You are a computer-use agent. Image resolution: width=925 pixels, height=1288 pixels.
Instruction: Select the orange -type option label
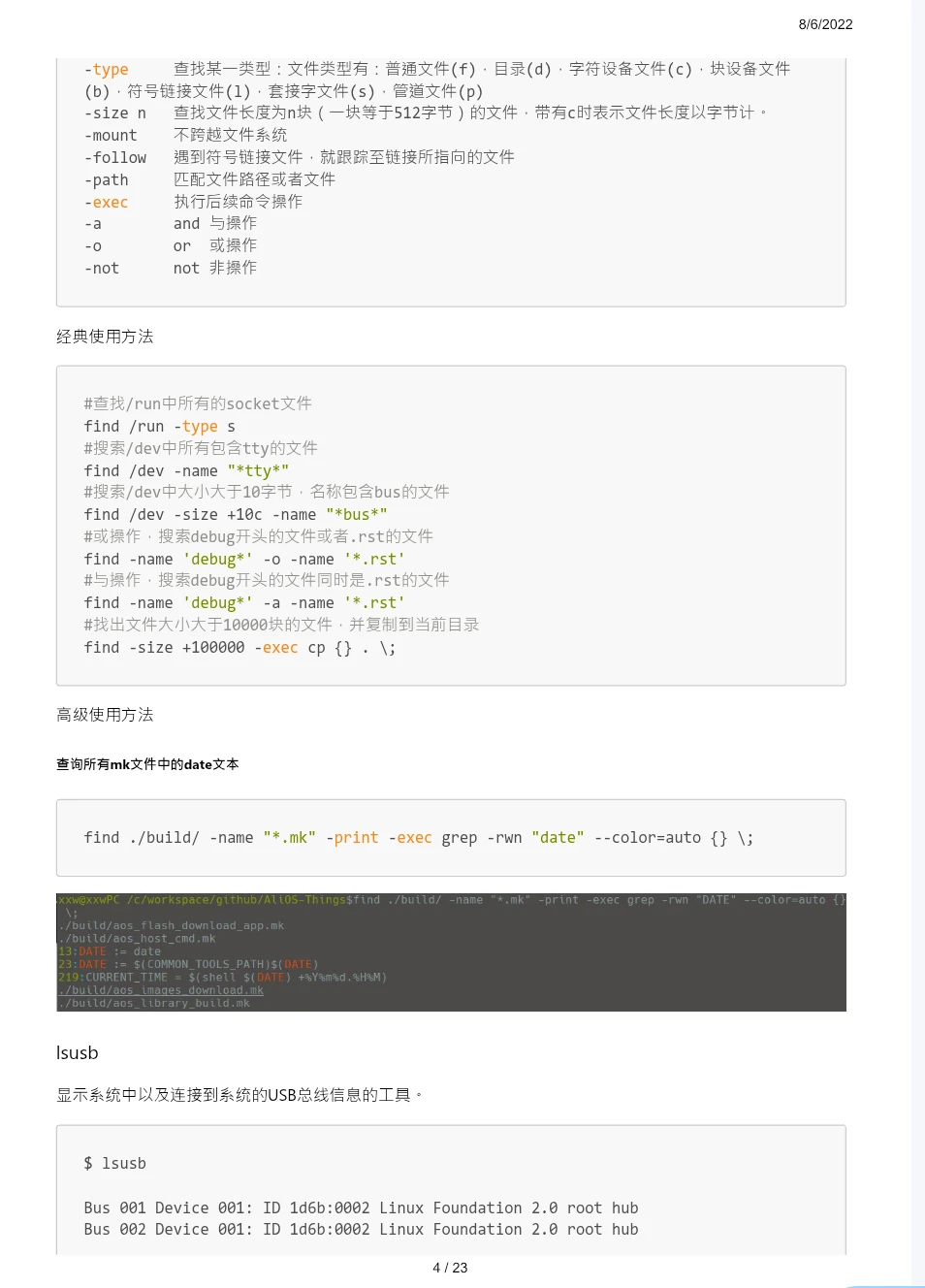pos(107,69)
